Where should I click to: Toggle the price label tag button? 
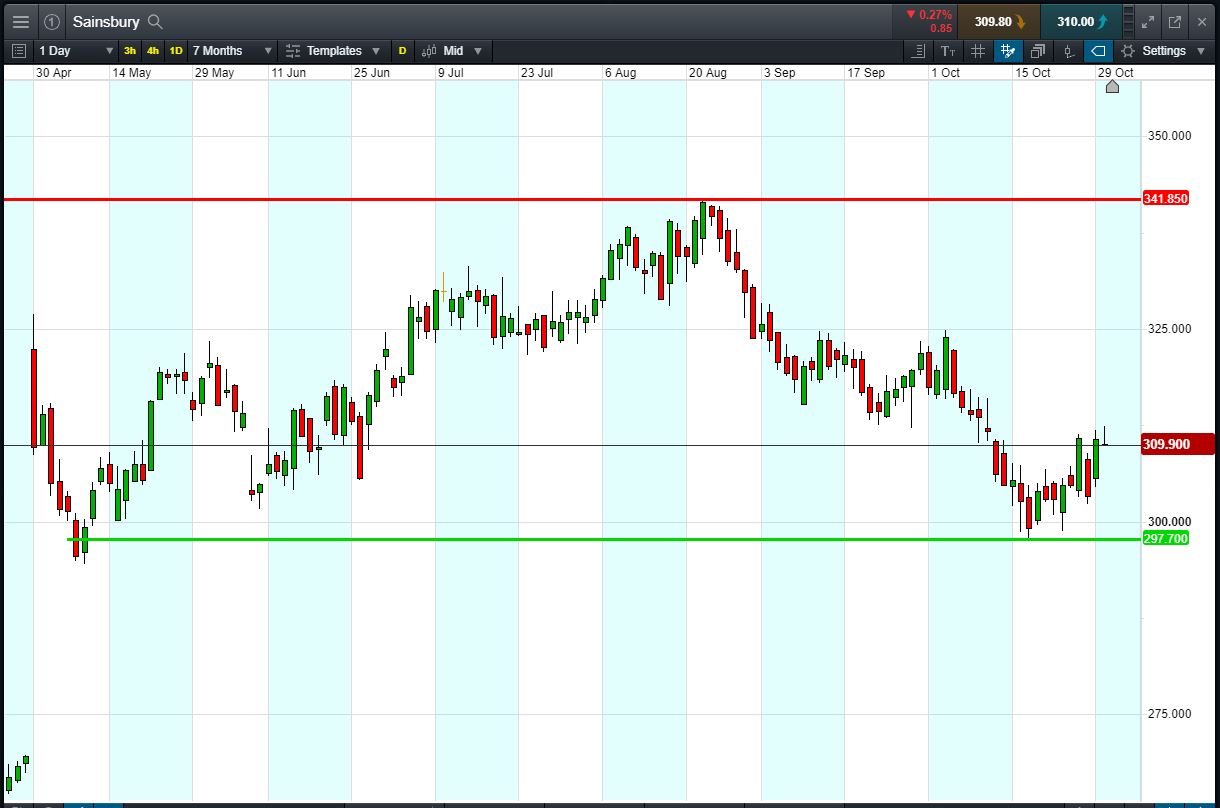point(1098,51)
